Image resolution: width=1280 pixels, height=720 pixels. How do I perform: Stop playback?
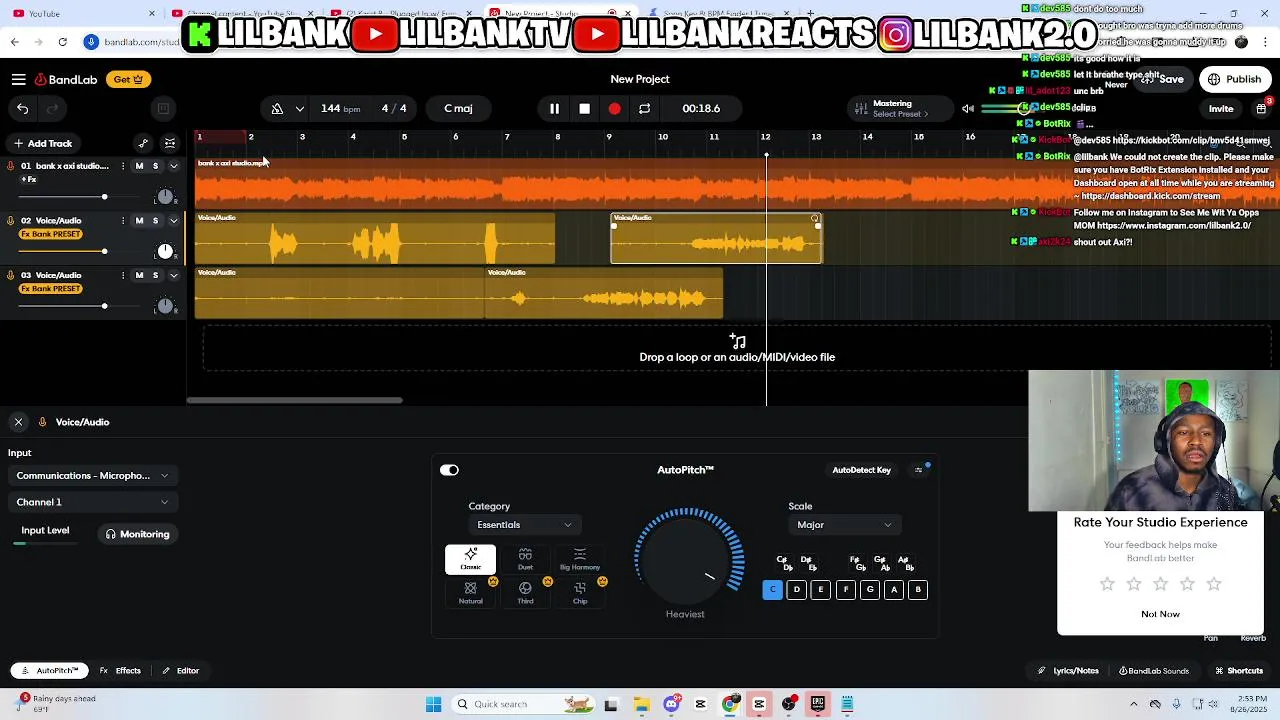pos(585,108)
